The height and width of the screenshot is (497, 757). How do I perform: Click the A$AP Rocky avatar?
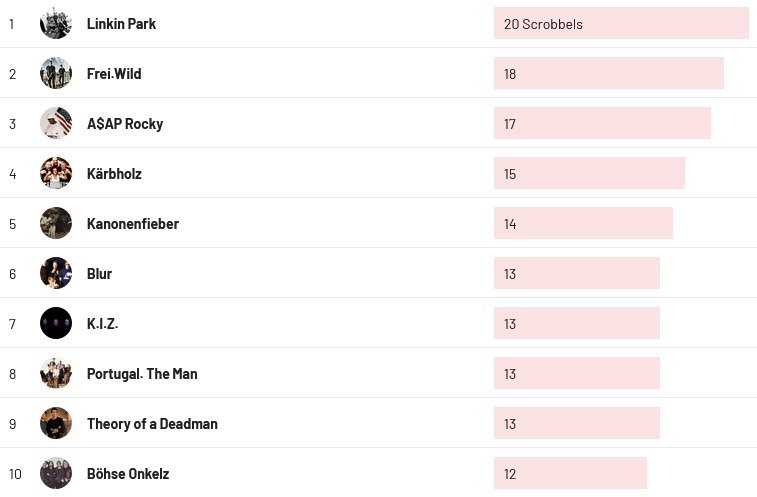[x=56, y=123]
